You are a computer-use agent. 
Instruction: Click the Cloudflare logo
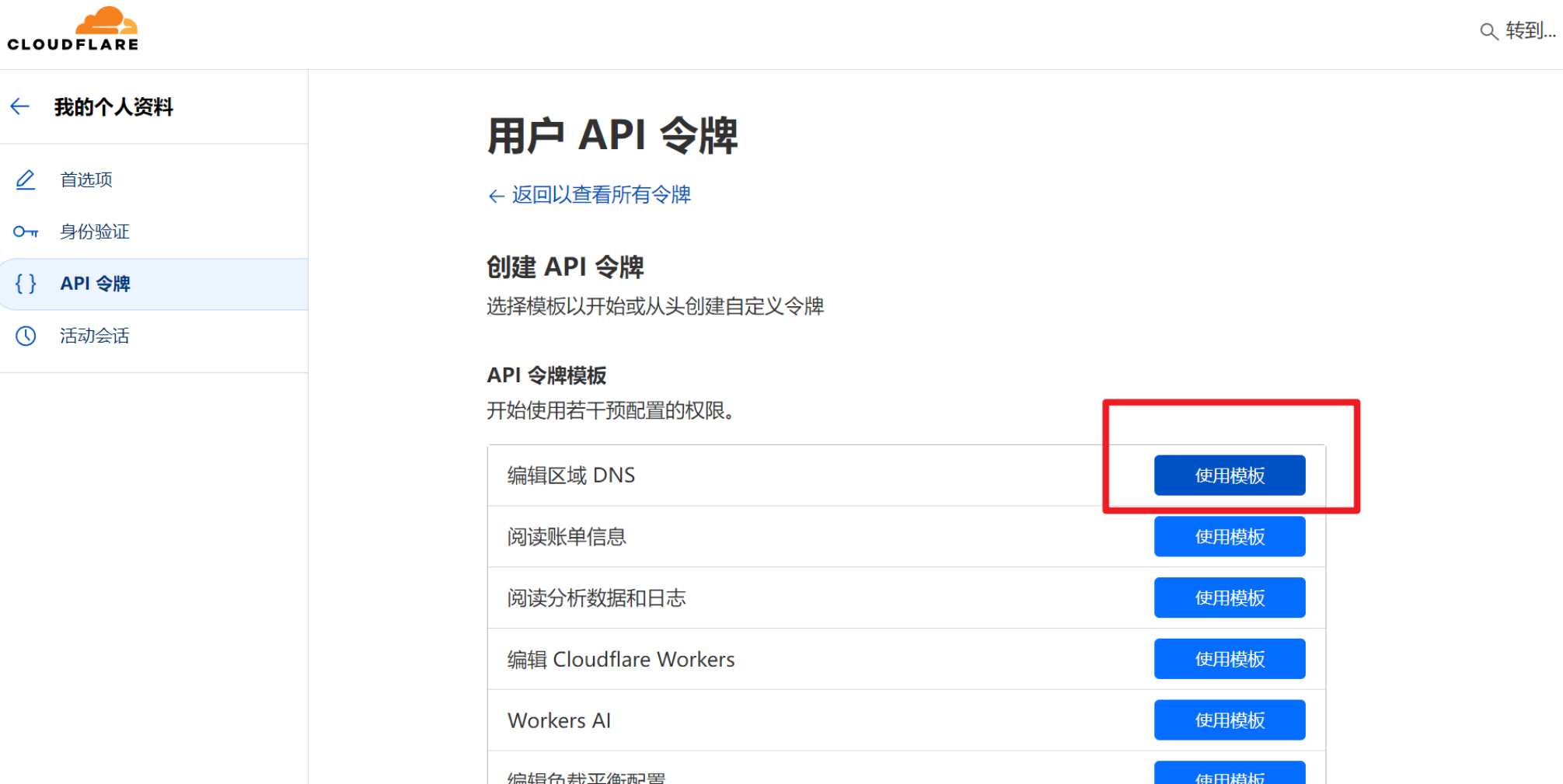coord(73,29)
